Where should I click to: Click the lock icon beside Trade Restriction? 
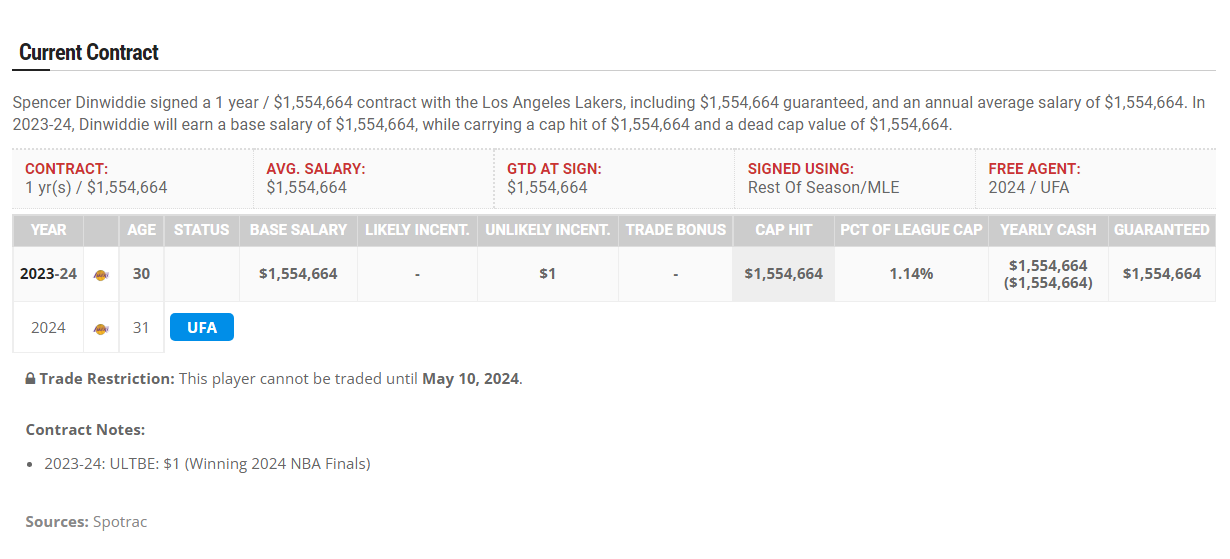(x=31, y=379)
